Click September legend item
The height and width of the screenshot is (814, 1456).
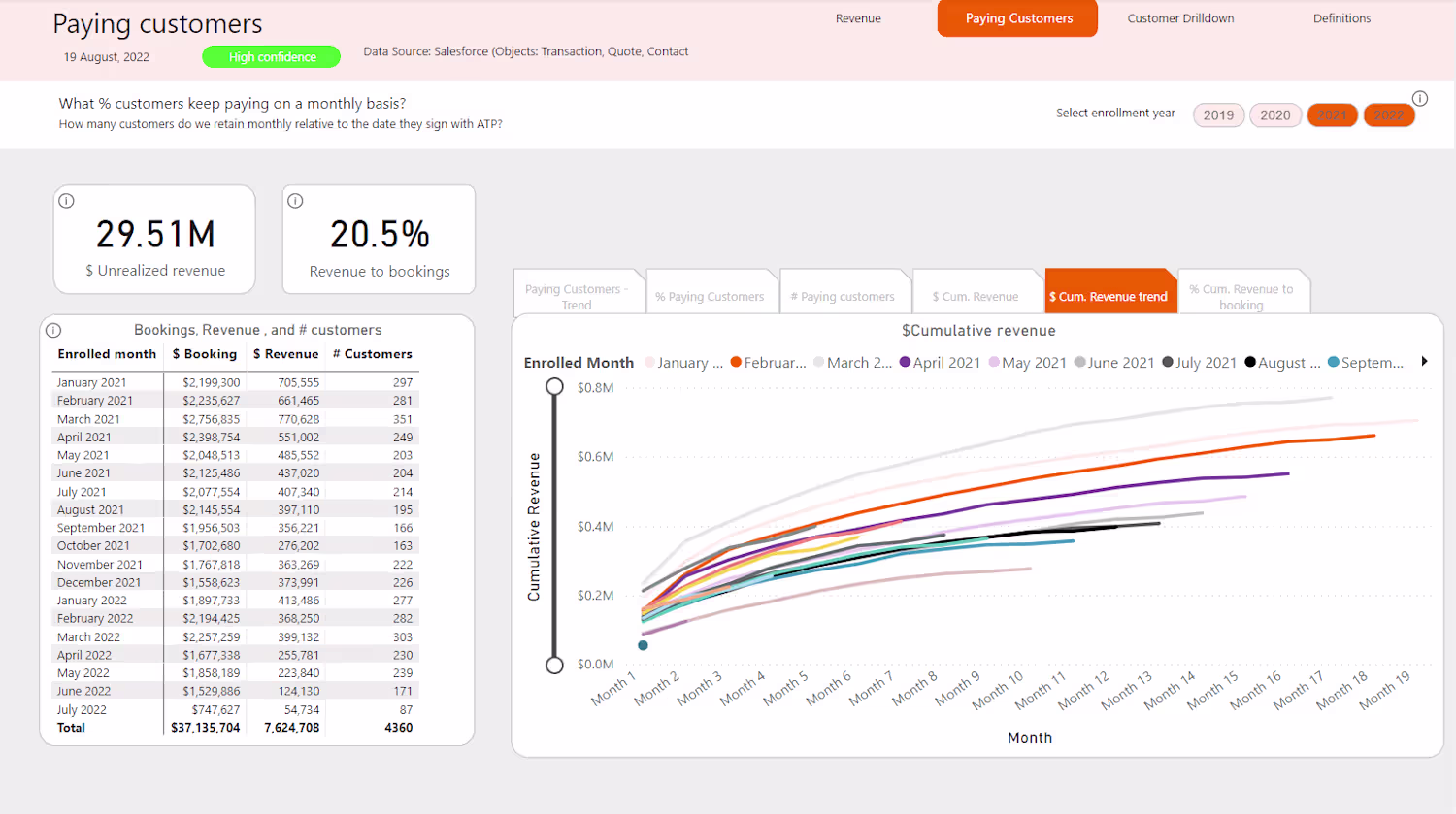click(x=1366, y=363)
